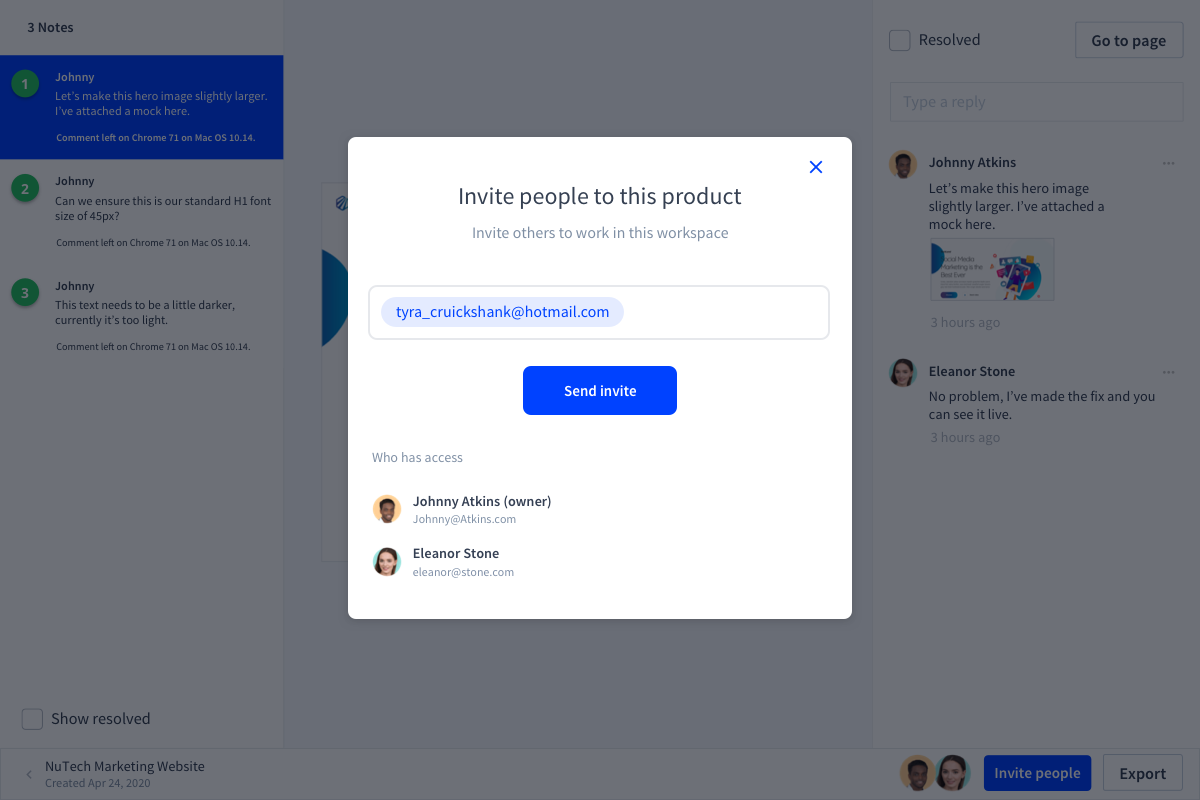
Task: Click the Export button
Action: 1142,773
